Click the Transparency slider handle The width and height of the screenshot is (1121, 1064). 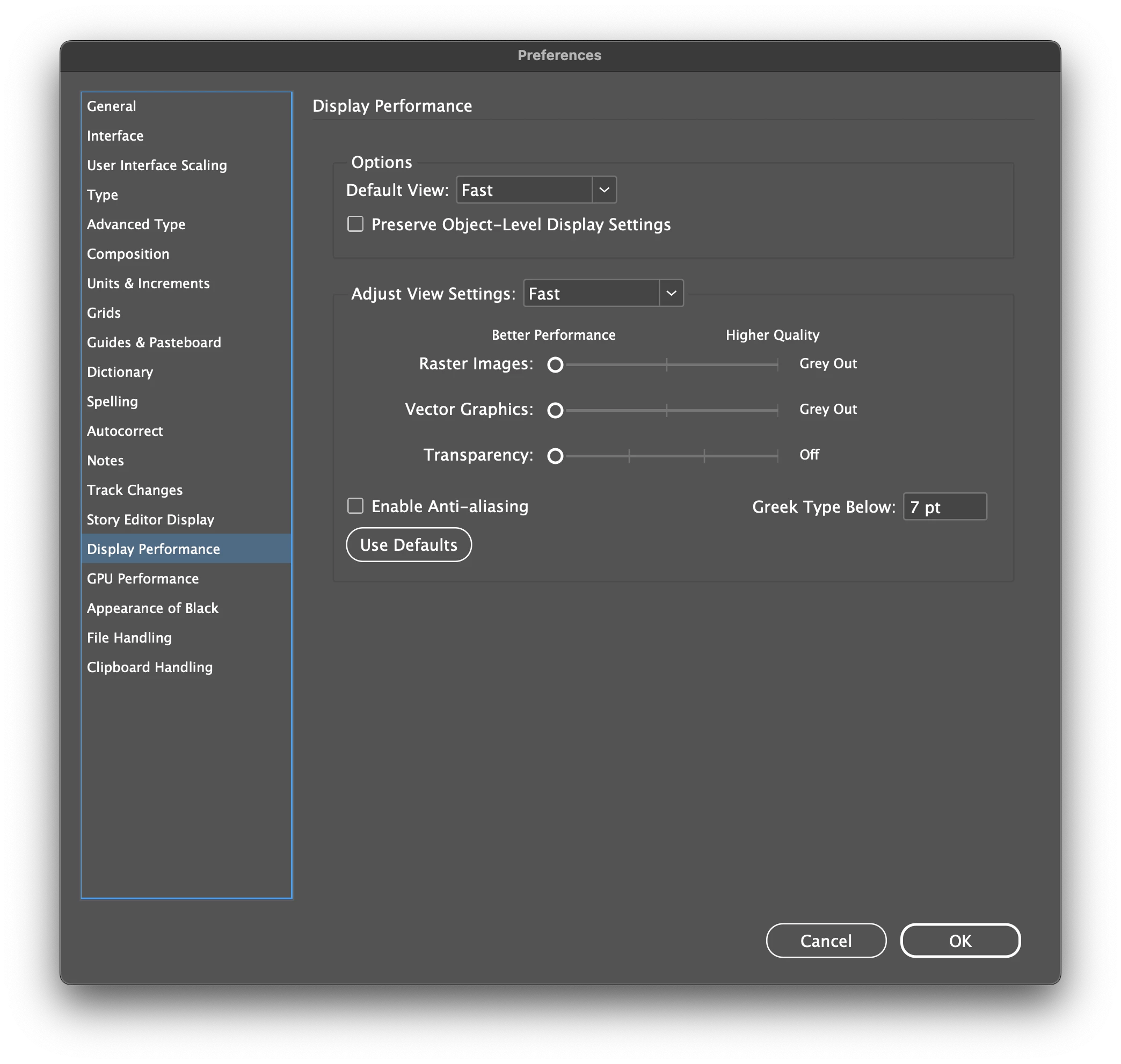(555, 455)
